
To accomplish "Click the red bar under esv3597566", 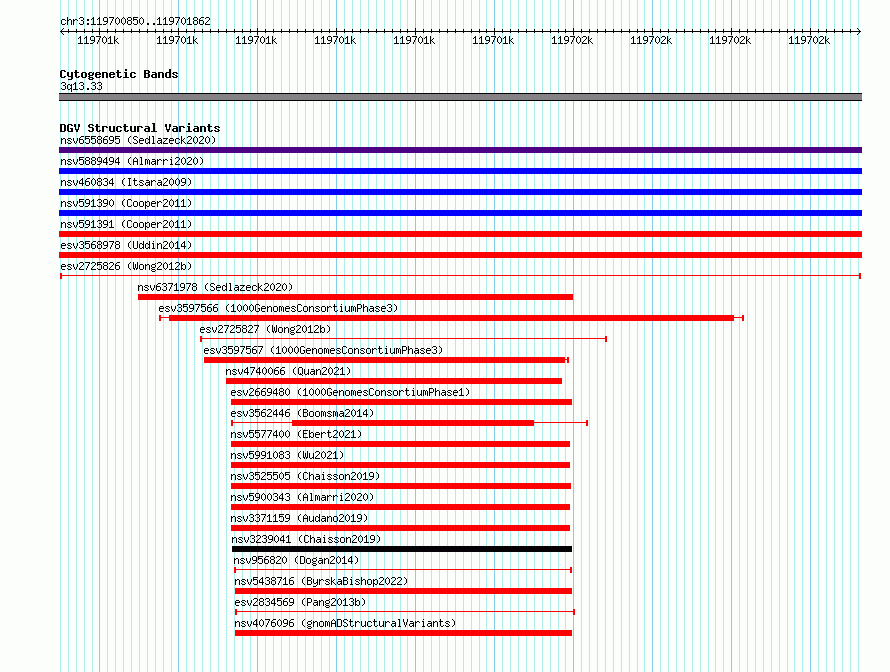I will (451, 318).
